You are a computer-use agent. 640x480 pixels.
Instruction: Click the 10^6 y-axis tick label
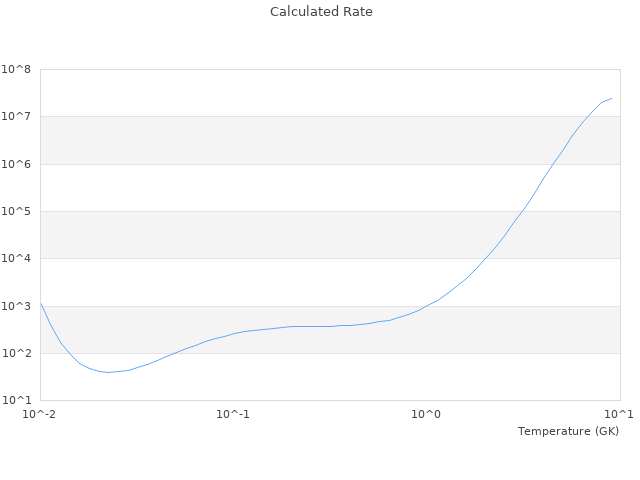click(17, 164)
